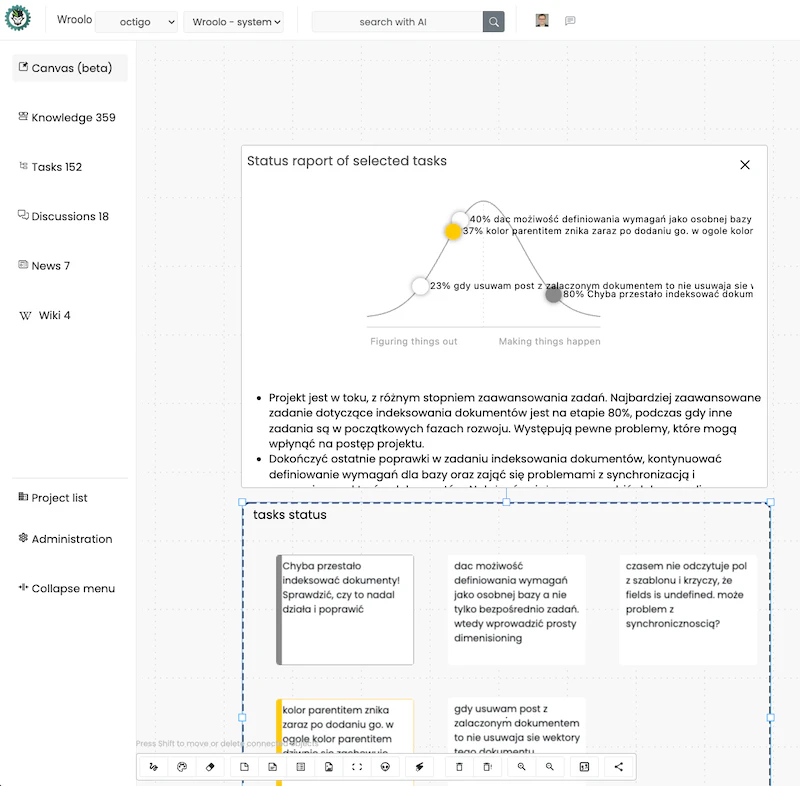Delete selection using the trash icon
The width and height of the screenshot is (800, 786).
(459, 766)
